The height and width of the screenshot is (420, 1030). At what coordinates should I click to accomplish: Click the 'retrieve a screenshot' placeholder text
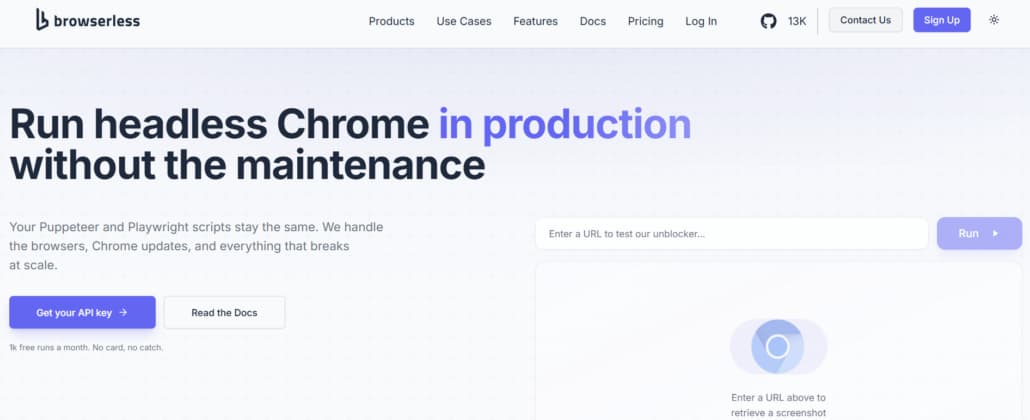(778, 412)
